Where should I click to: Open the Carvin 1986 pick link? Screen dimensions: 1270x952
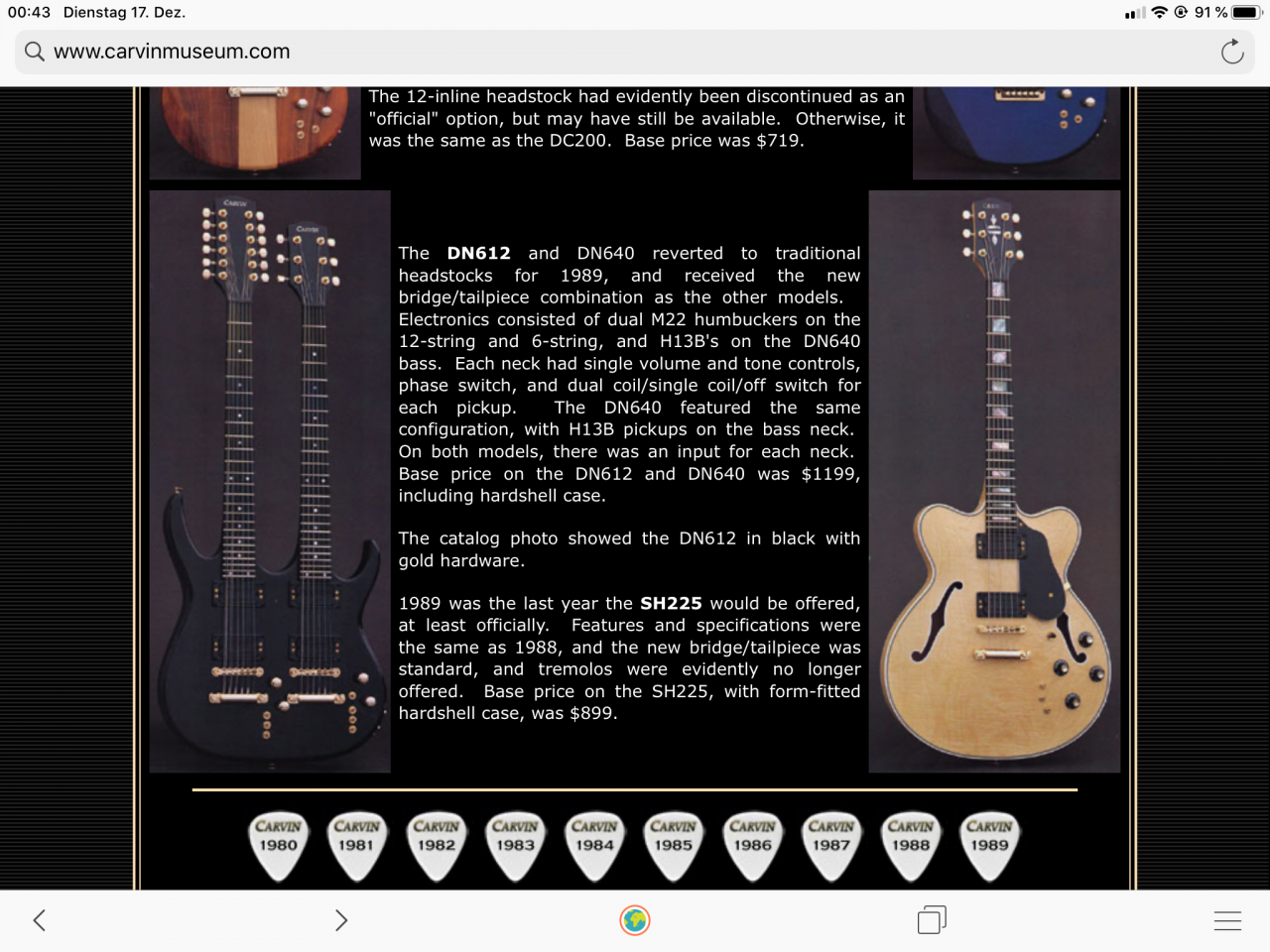point(752,846)
